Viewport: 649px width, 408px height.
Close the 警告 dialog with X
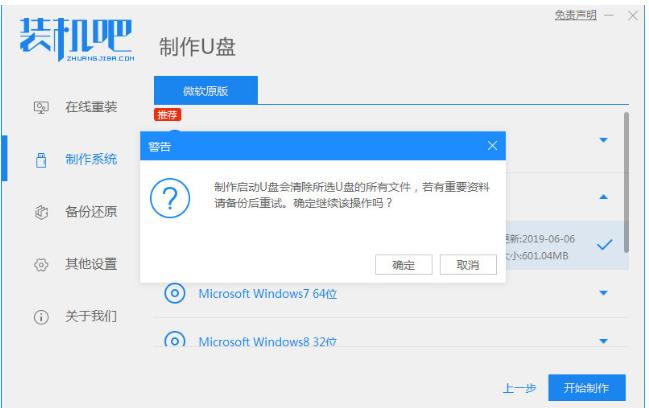coord(492,146)
